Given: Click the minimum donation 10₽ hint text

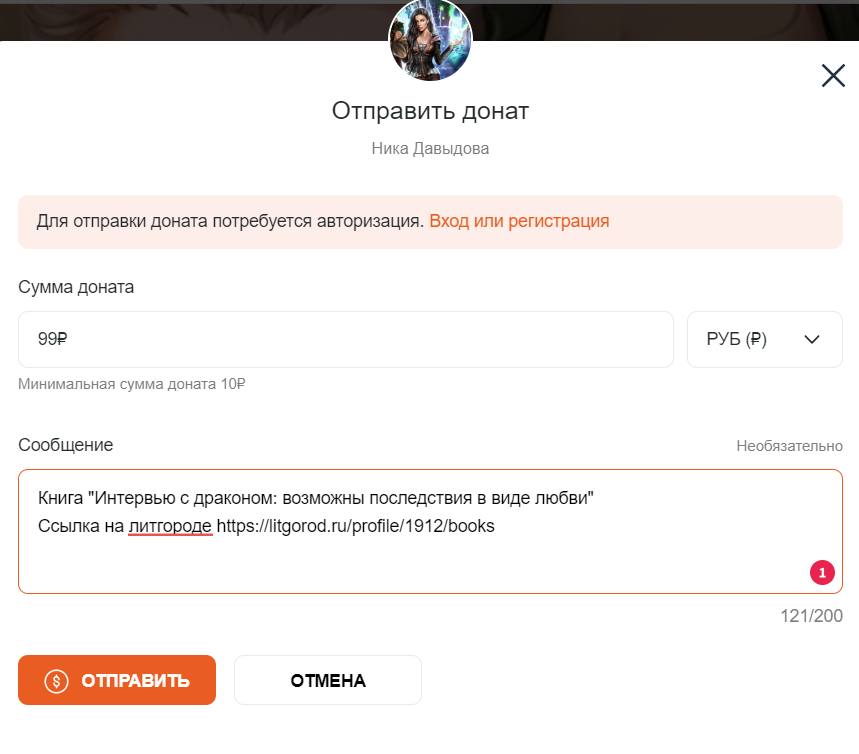Looking at the screenshot, I should pos(132,384).
